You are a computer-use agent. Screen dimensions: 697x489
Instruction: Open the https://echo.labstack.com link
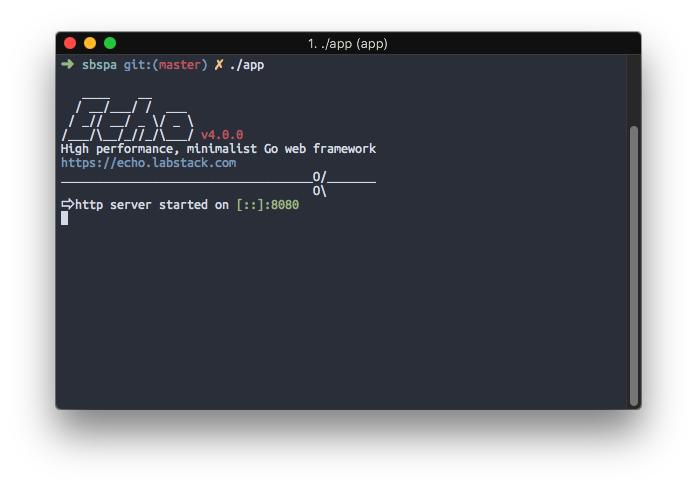pos(148,163)
